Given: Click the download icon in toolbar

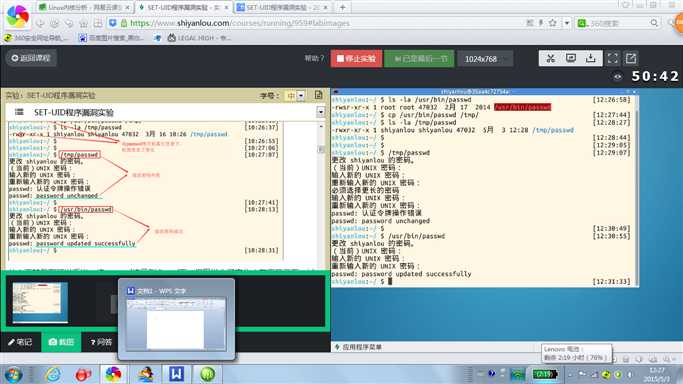Looking at the screenshot, I should [591, 58].
